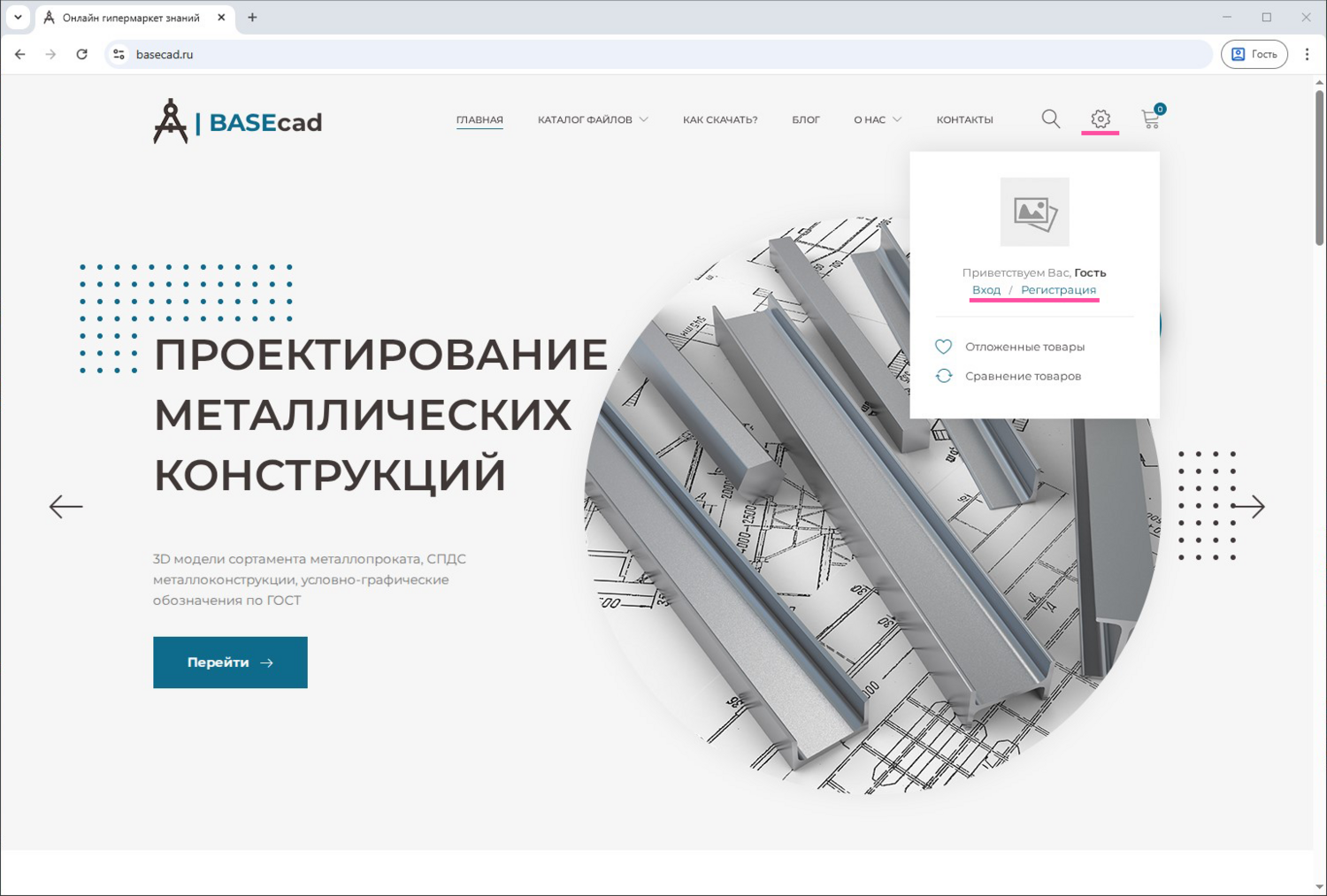Viewport: 1327px width, 896px height.
Task: Open Сравнение товаров comparison
Action: tap(1023, 376)
